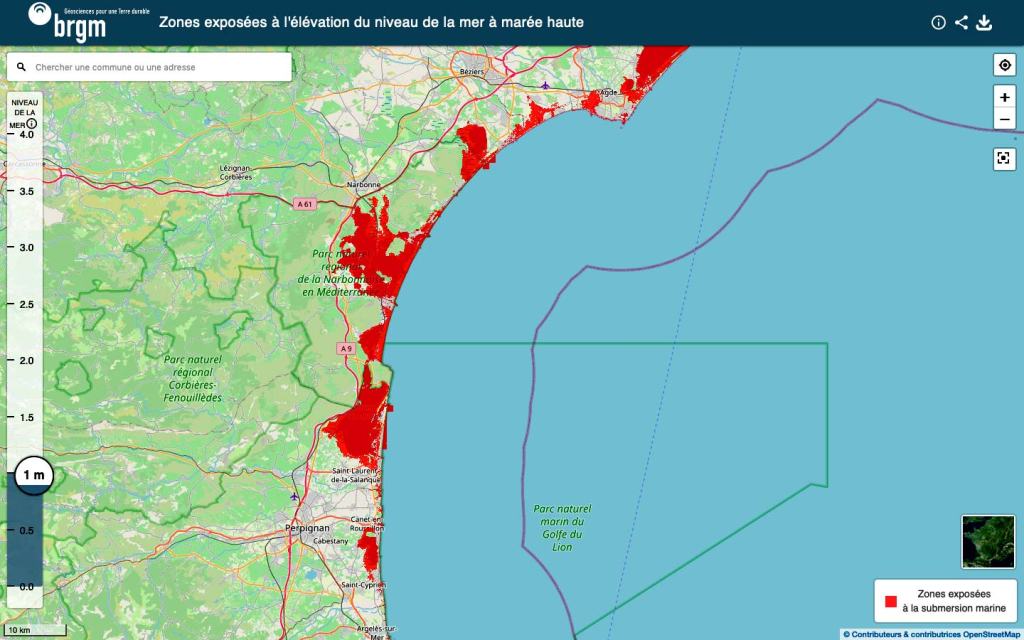Click the magnifier icon in the search box
Viewport: 1024px width, 640px height.
click(21, 67)
